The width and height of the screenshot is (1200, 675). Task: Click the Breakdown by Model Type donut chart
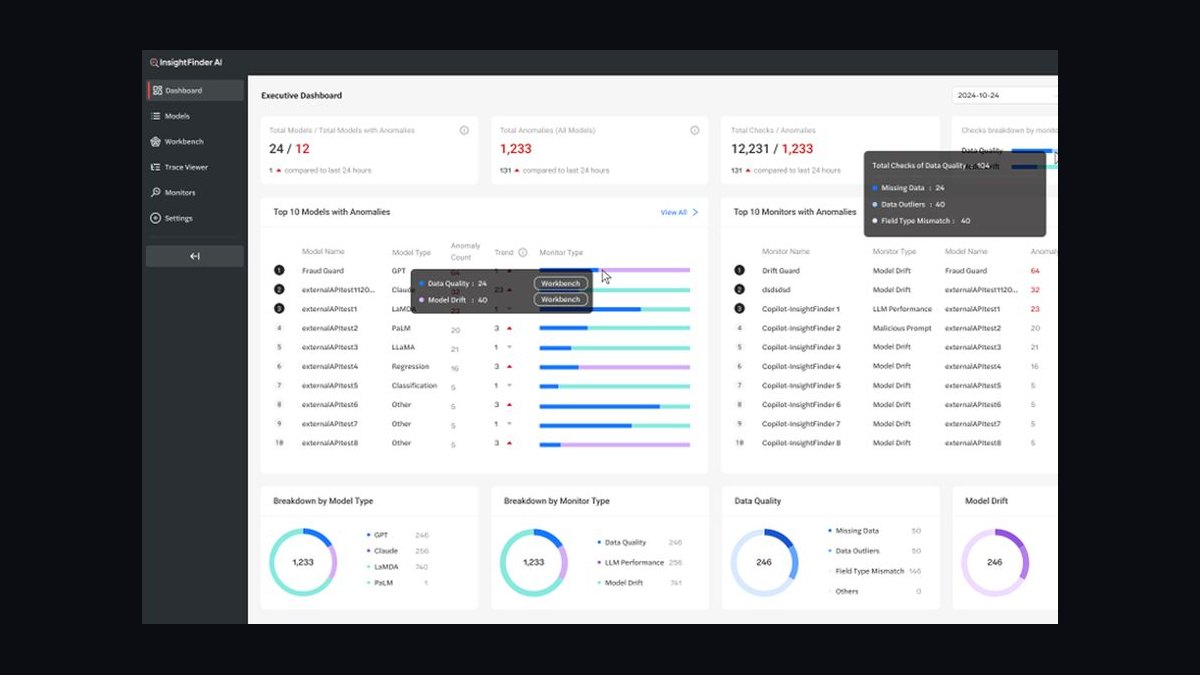[x=303, y=562]
